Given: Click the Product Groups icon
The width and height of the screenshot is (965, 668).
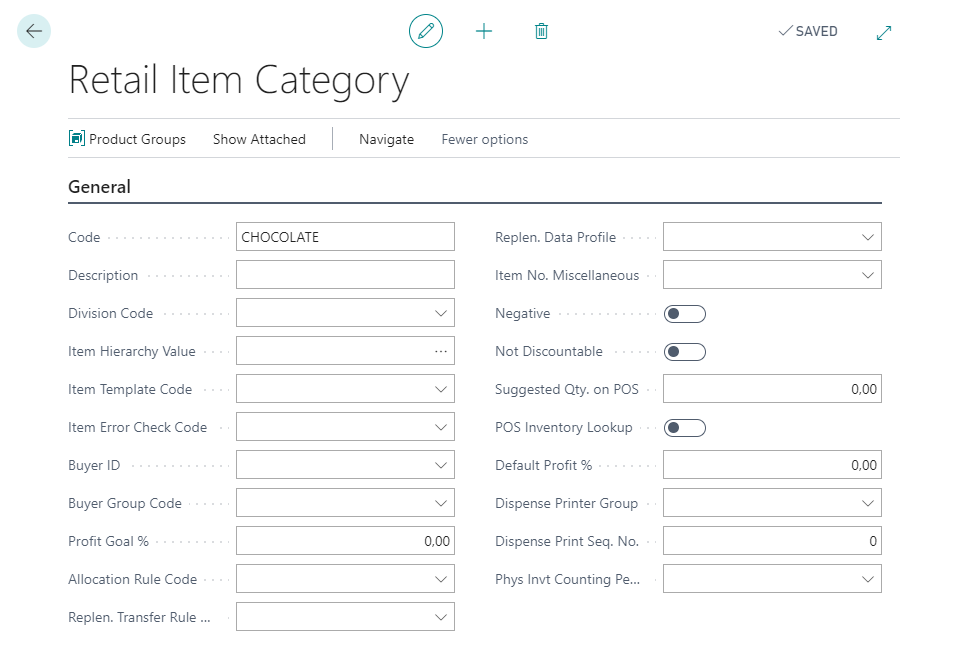Looking at the screenshot, I should pyautogui.click(x=77, y=139).
